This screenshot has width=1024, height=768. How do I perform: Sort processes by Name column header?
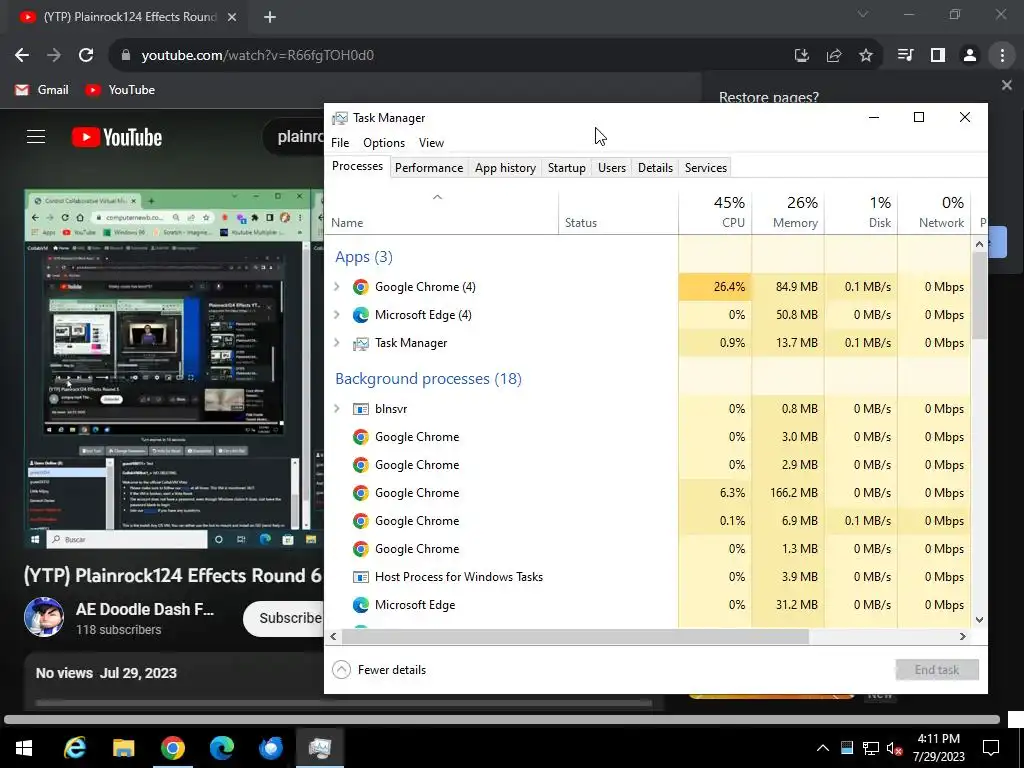441,212
